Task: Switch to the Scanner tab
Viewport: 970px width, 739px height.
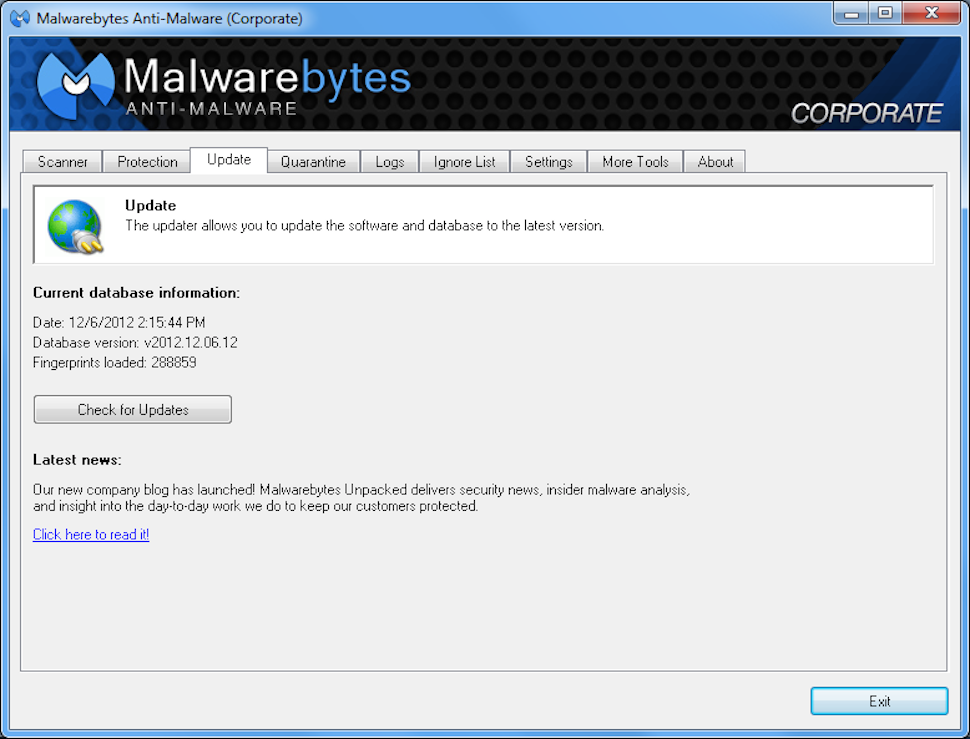Action: point(61,161)
